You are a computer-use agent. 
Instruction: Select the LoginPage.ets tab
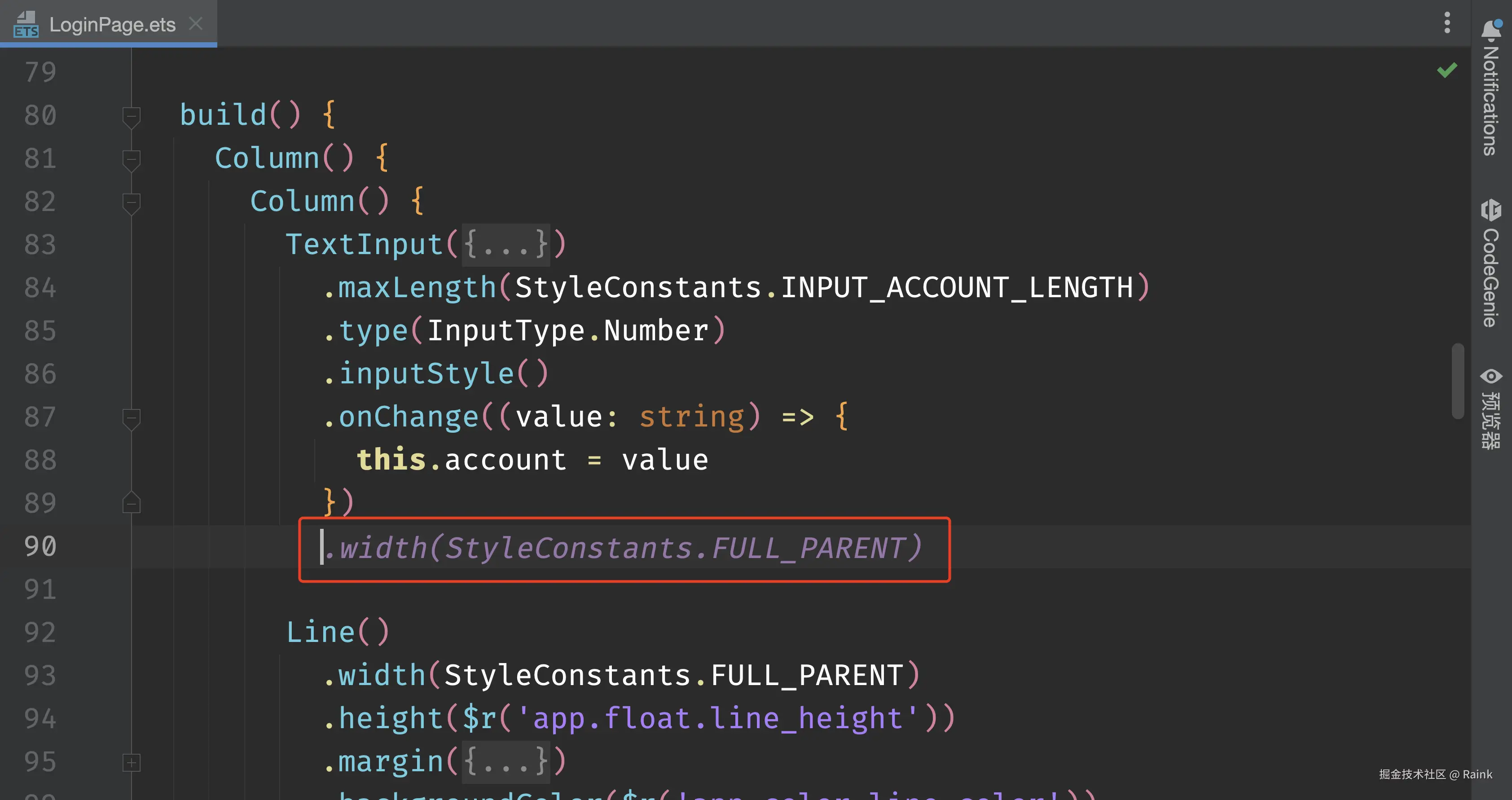click(112, 25)
